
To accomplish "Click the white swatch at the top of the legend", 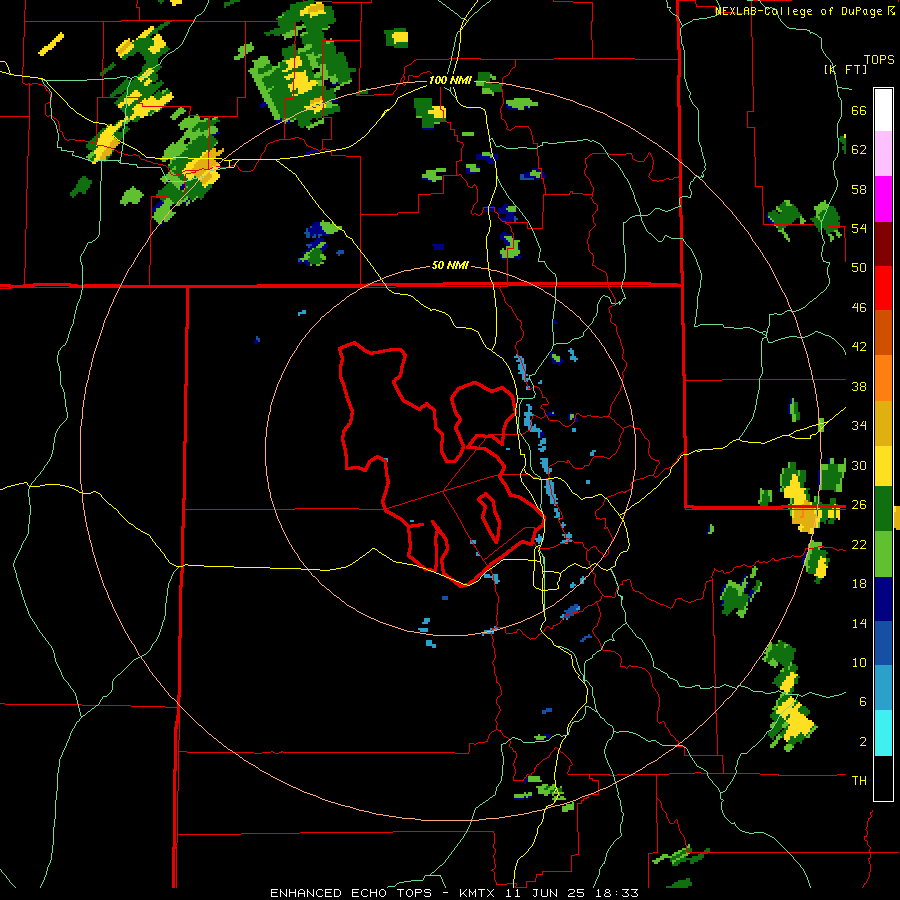I will point(883,110).
